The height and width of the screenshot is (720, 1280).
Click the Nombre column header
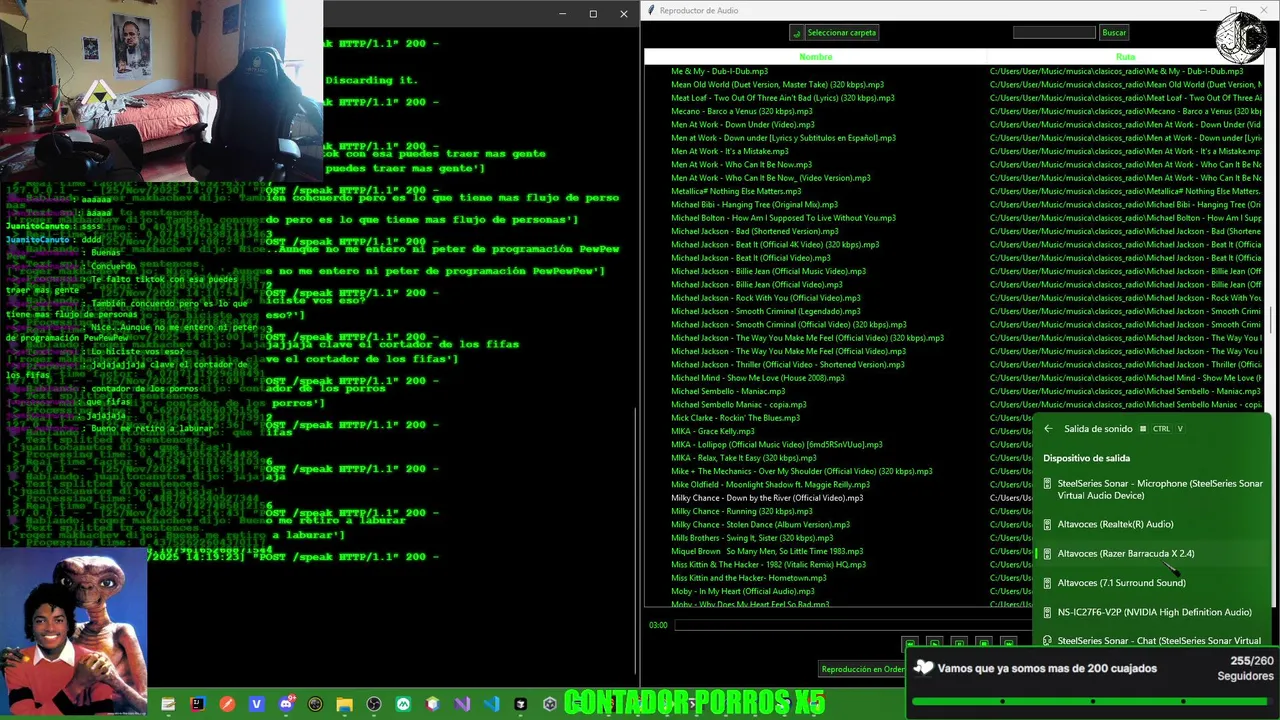pos(816,57)
